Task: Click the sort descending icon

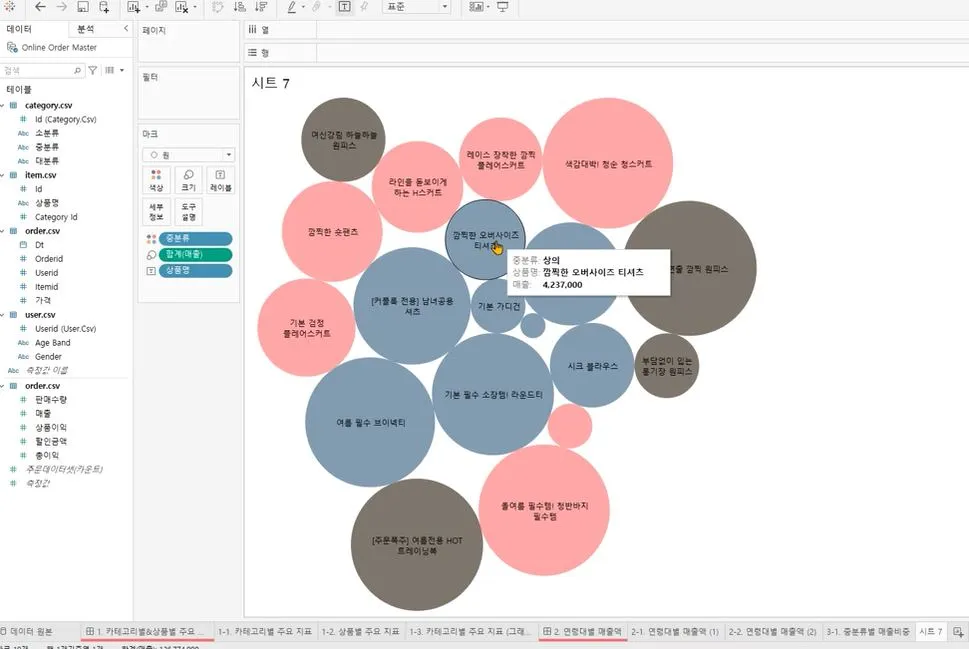Action: pyautogui.click(x=261, y=7)
